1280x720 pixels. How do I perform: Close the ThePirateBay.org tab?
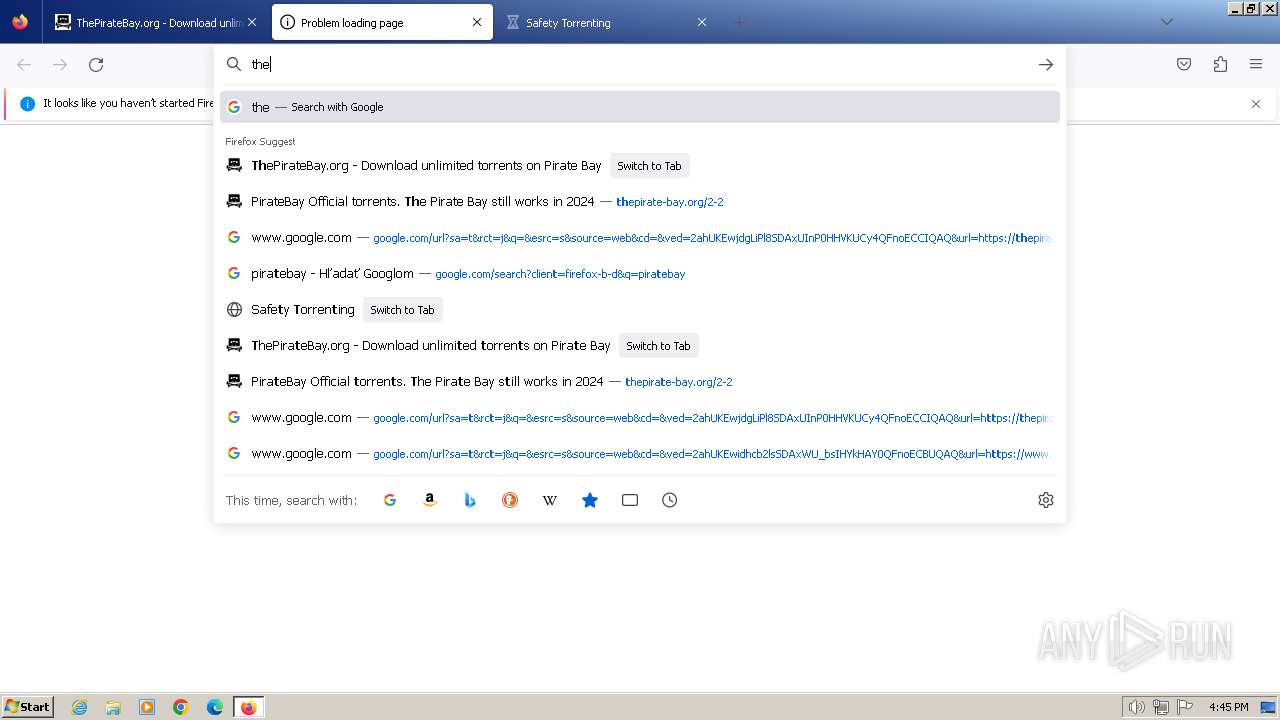[251, 22]
